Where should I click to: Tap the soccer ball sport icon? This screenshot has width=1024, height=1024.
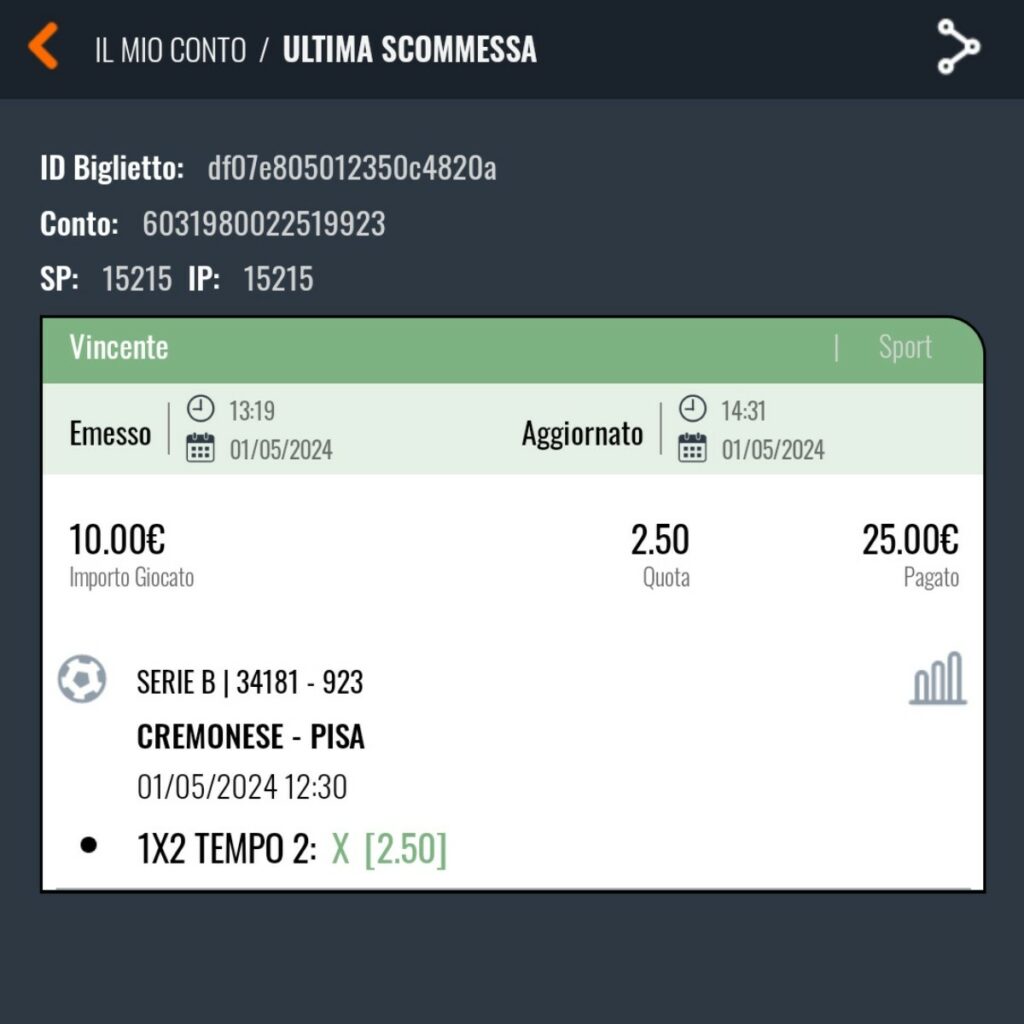(82, 679)
